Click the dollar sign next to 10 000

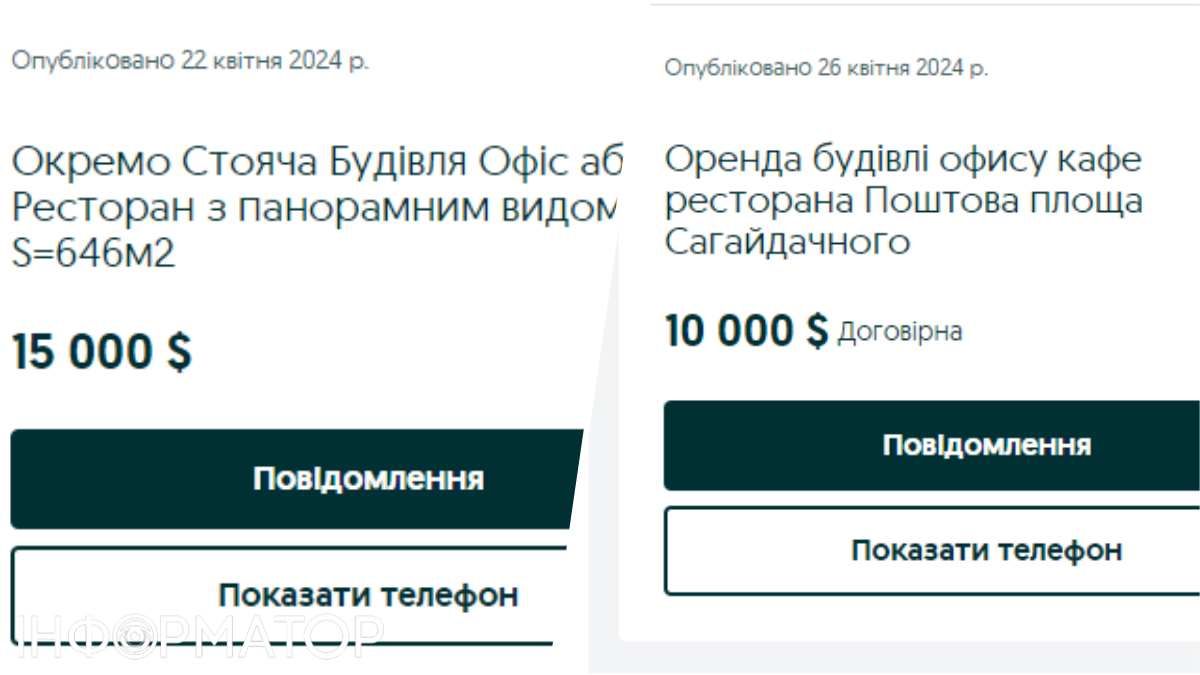[x=820, y=330]
